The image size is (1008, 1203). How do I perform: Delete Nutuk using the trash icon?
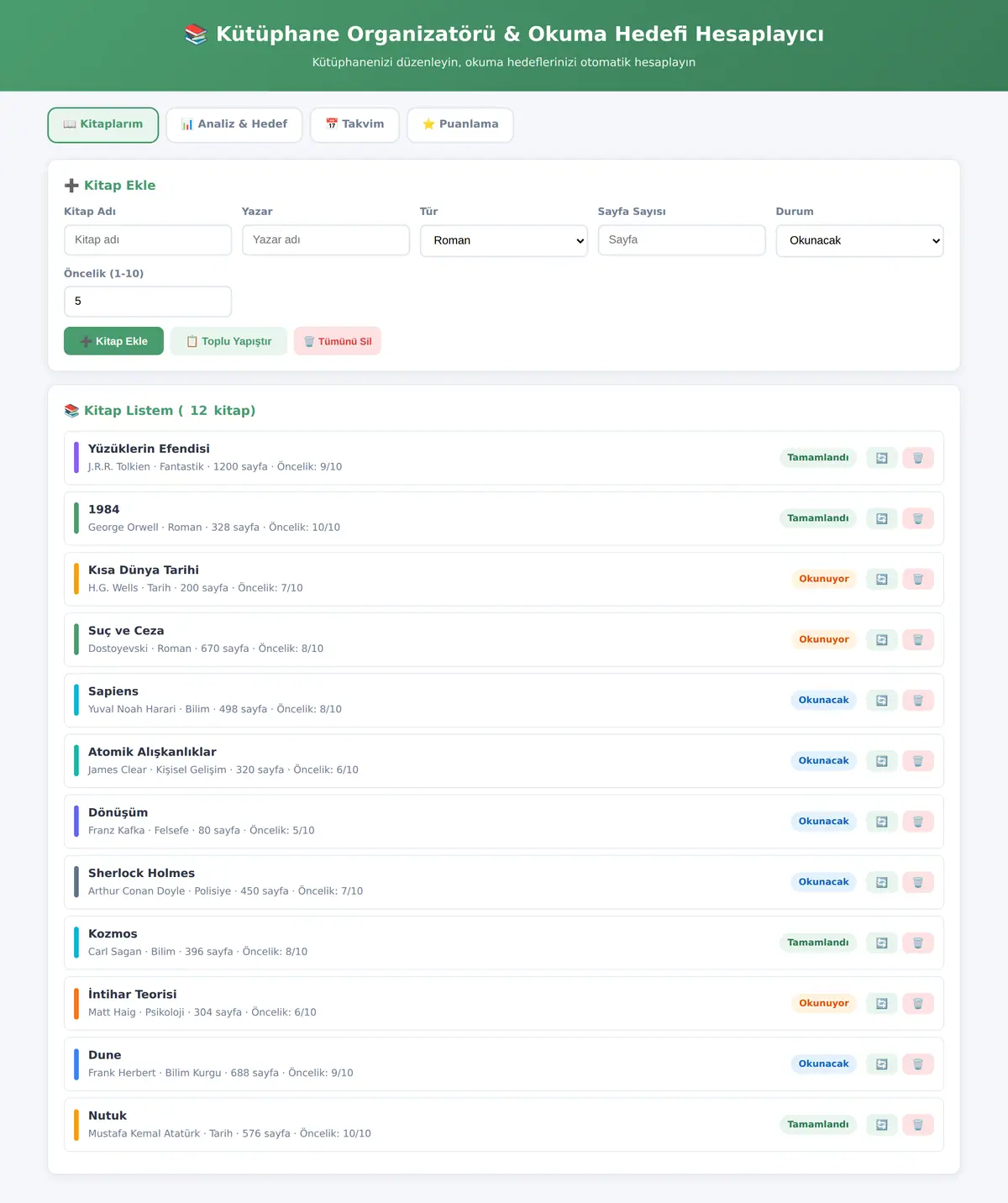918,1124
